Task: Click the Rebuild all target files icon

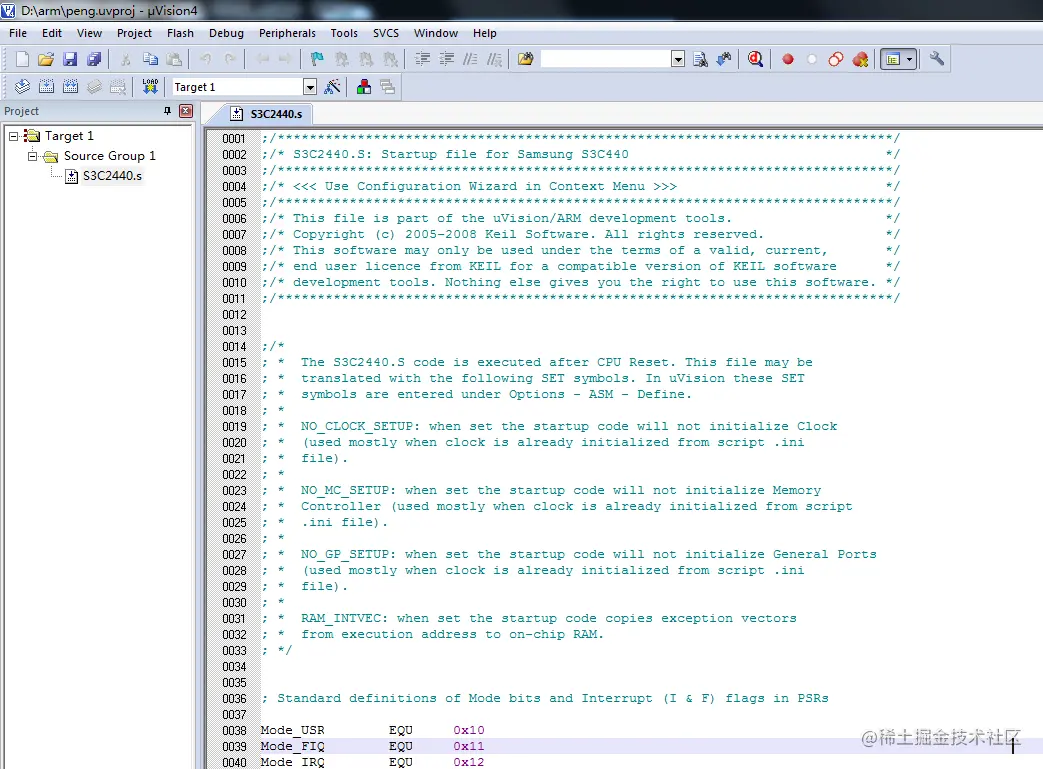Action: pos(71,86)
